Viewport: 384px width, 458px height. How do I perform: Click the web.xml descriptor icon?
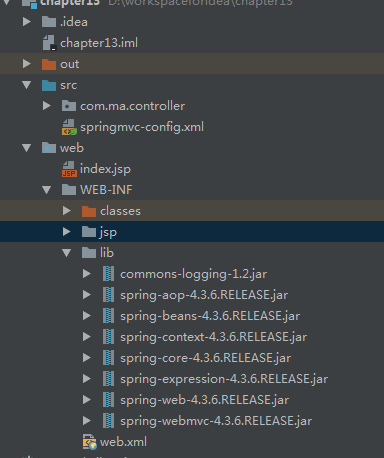pos(90,442)
